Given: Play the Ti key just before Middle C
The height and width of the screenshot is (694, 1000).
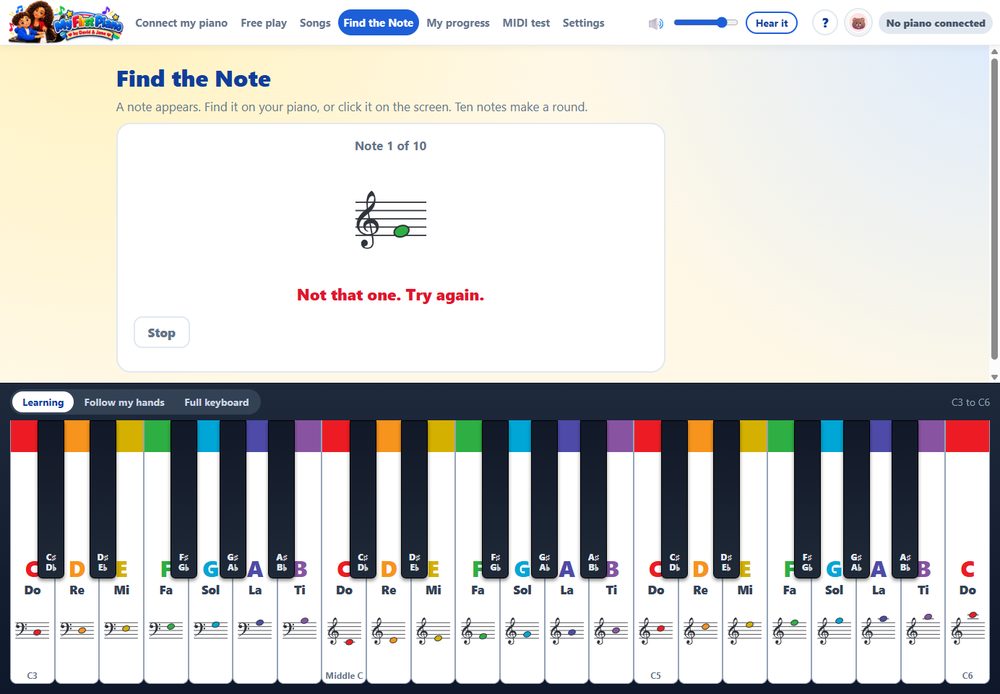Looking at the screenshot, I should [x=299, y=628].
